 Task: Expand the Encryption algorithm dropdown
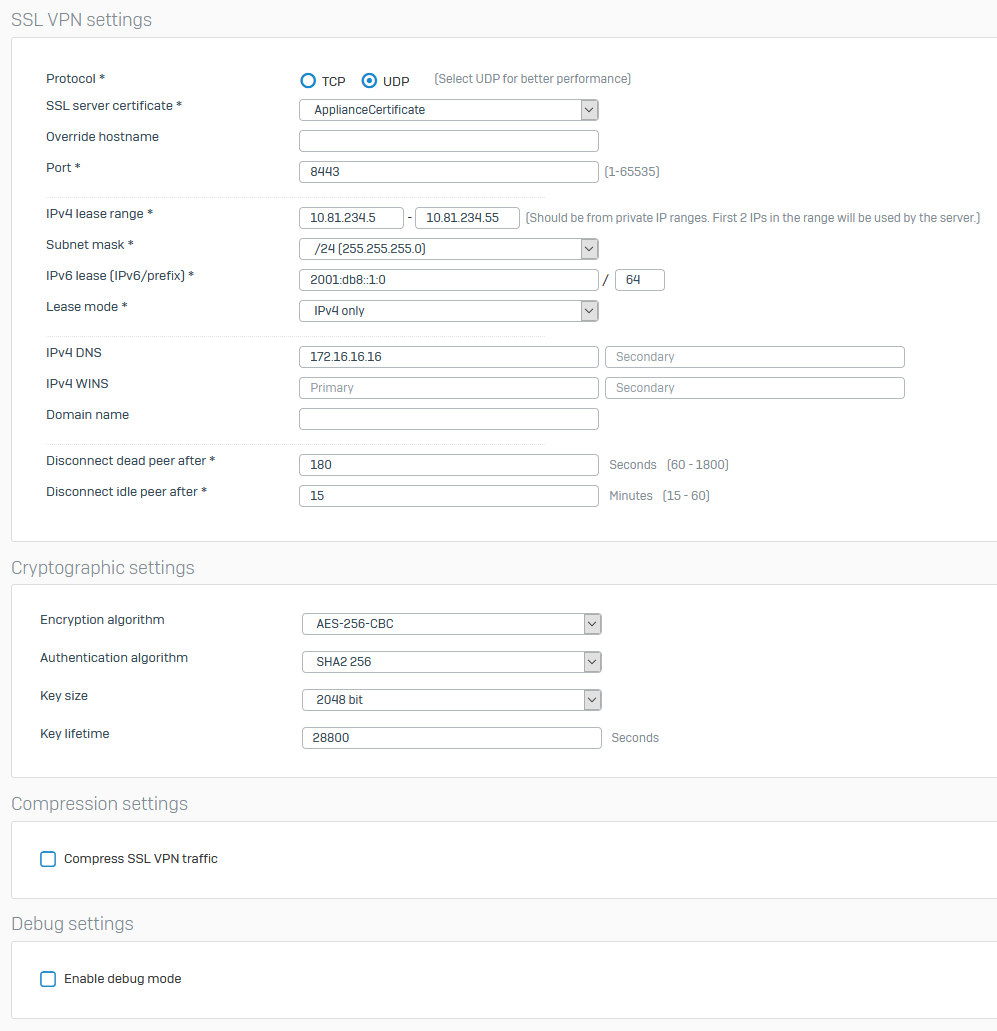(451, 624)
